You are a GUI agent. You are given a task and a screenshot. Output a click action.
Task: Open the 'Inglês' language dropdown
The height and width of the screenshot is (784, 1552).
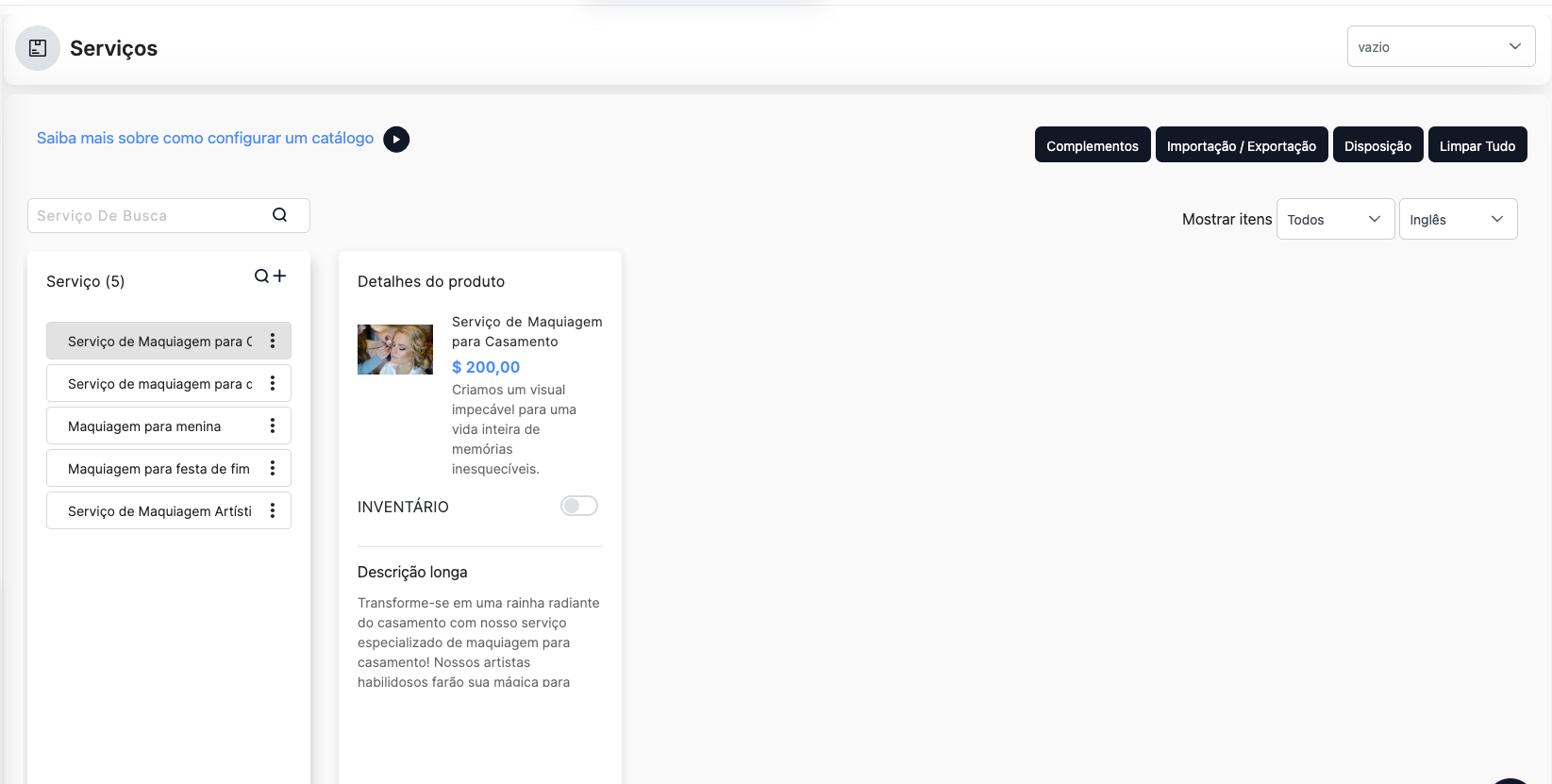tap(1458, 219)
